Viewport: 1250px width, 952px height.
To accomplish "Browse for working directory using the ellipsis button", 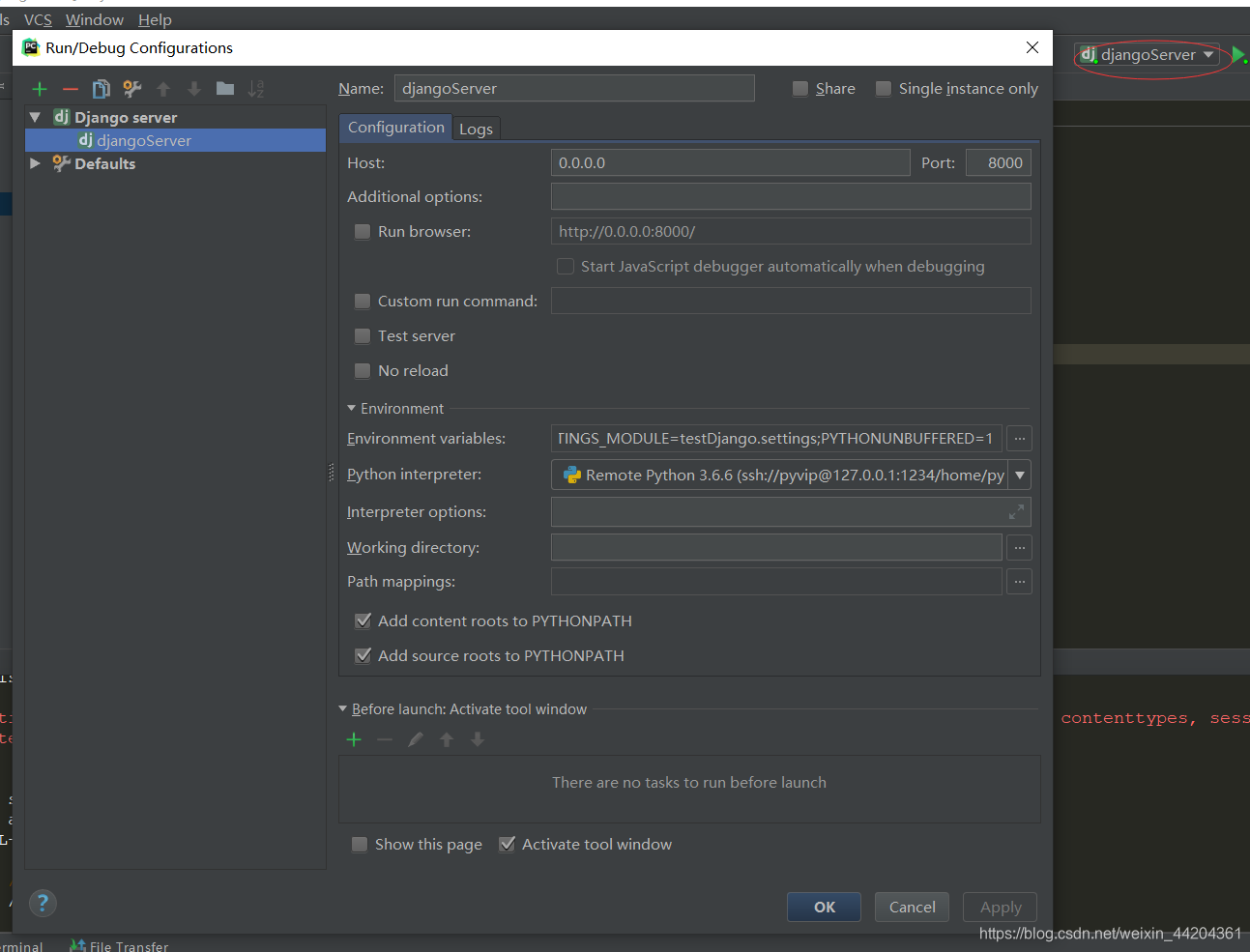I will pos(1019,548).
